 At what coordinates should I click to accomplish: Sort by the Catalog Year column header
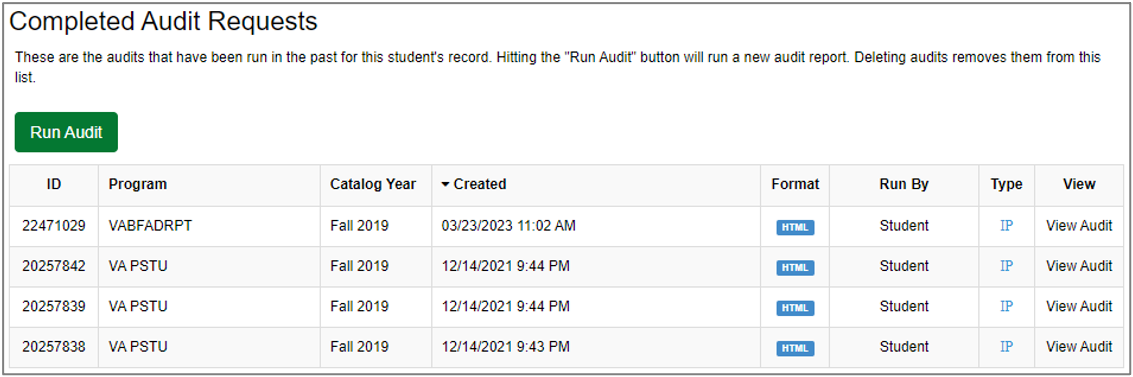pyautogui.click(x=373, y=184)
